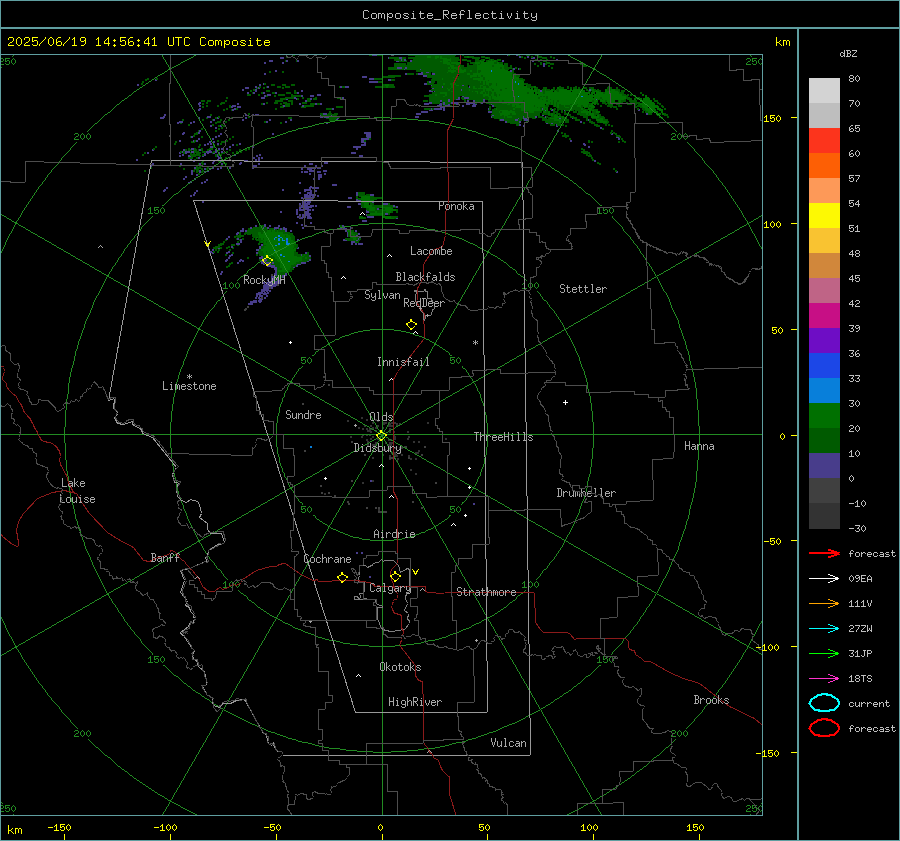Click the magenta 18TS arrow legend icon

[x=824, y=679]
